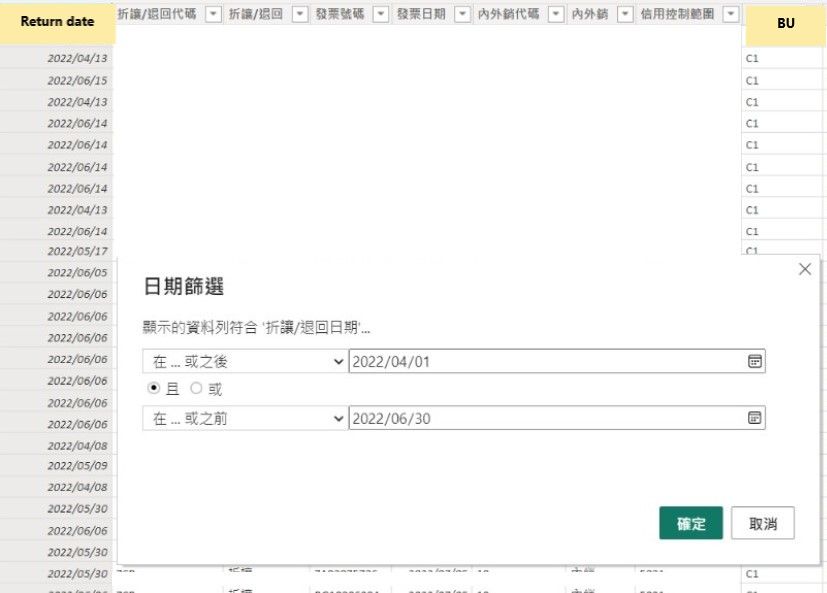Select the 內外銷 column header text
This screenshot has width=827, height=593.
(590, 14)
